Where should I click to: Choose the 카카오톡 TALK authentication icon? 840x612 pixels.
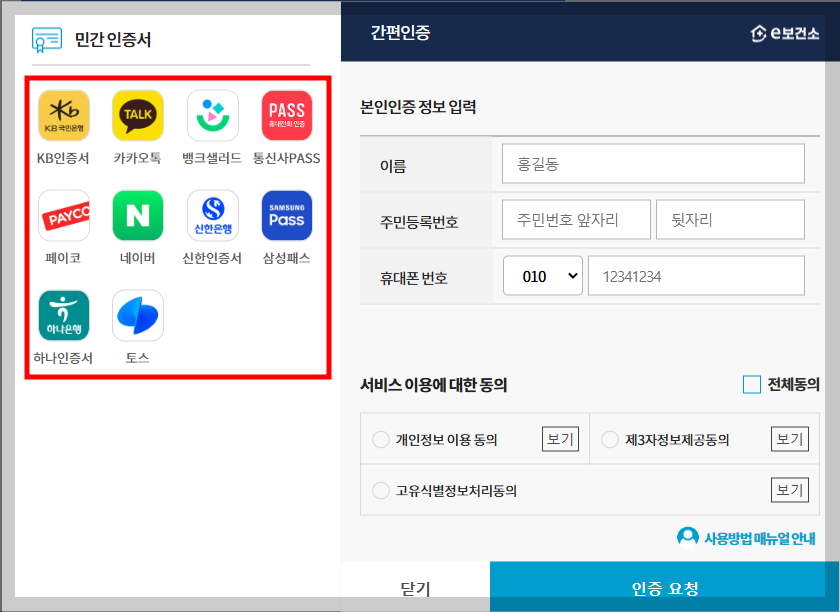point(138,115)
